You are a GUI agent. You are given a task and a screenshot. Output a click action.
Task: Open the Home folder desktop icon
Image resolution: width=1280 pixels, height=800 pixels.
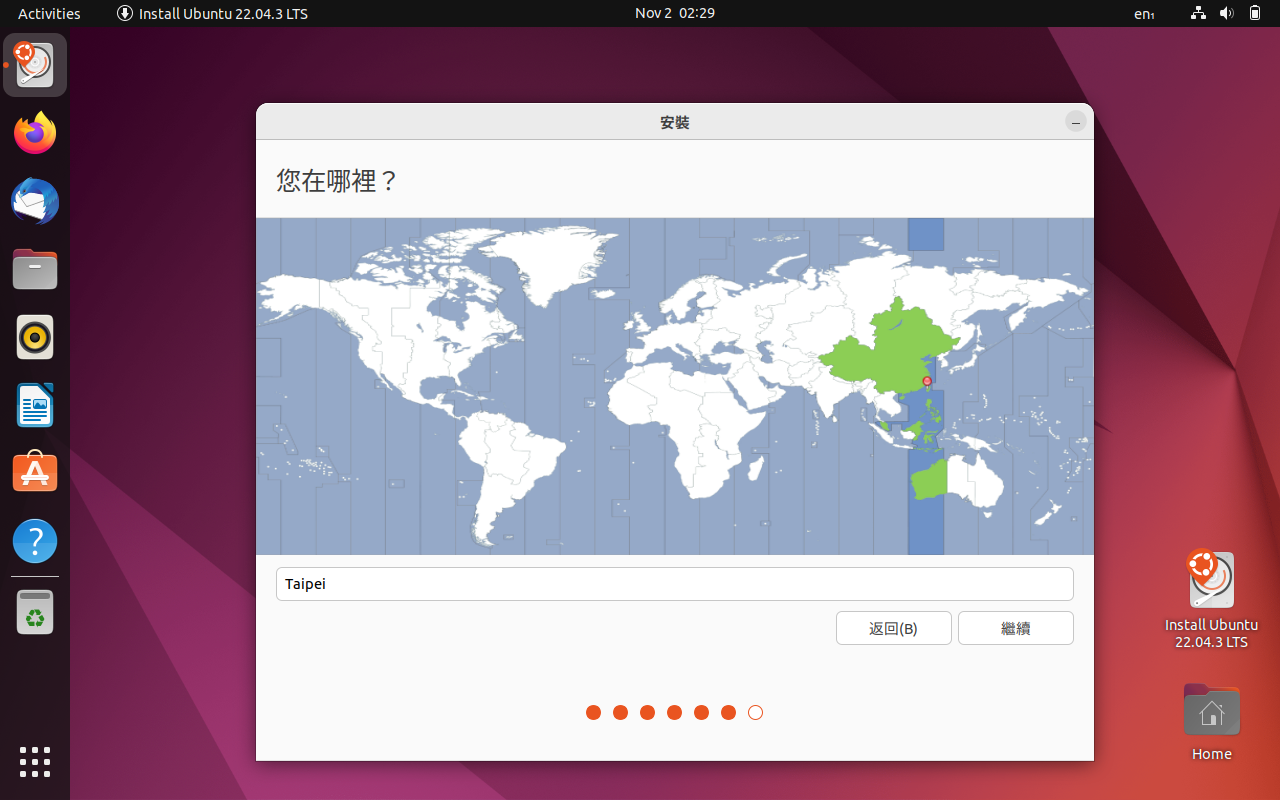[1211, 723]
